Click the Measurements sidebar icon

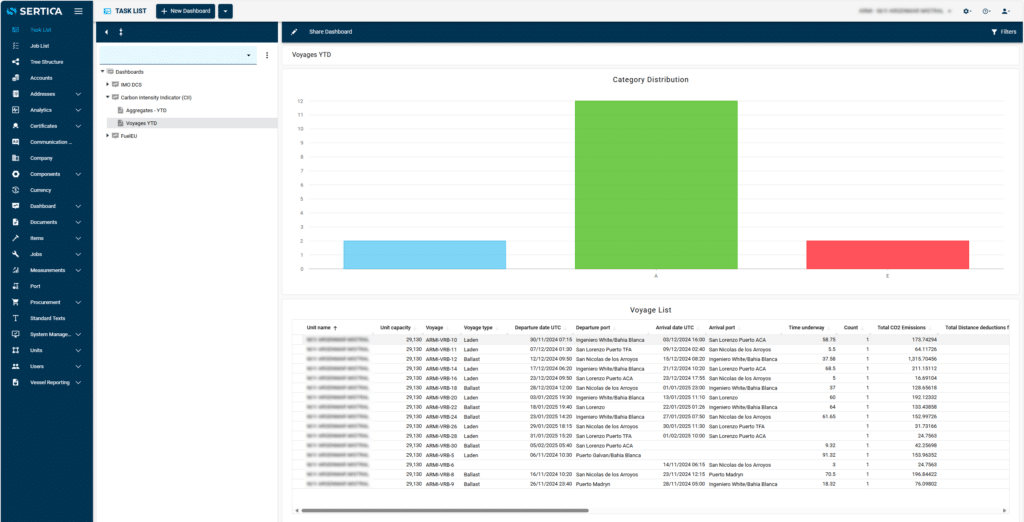pos(16,270)
